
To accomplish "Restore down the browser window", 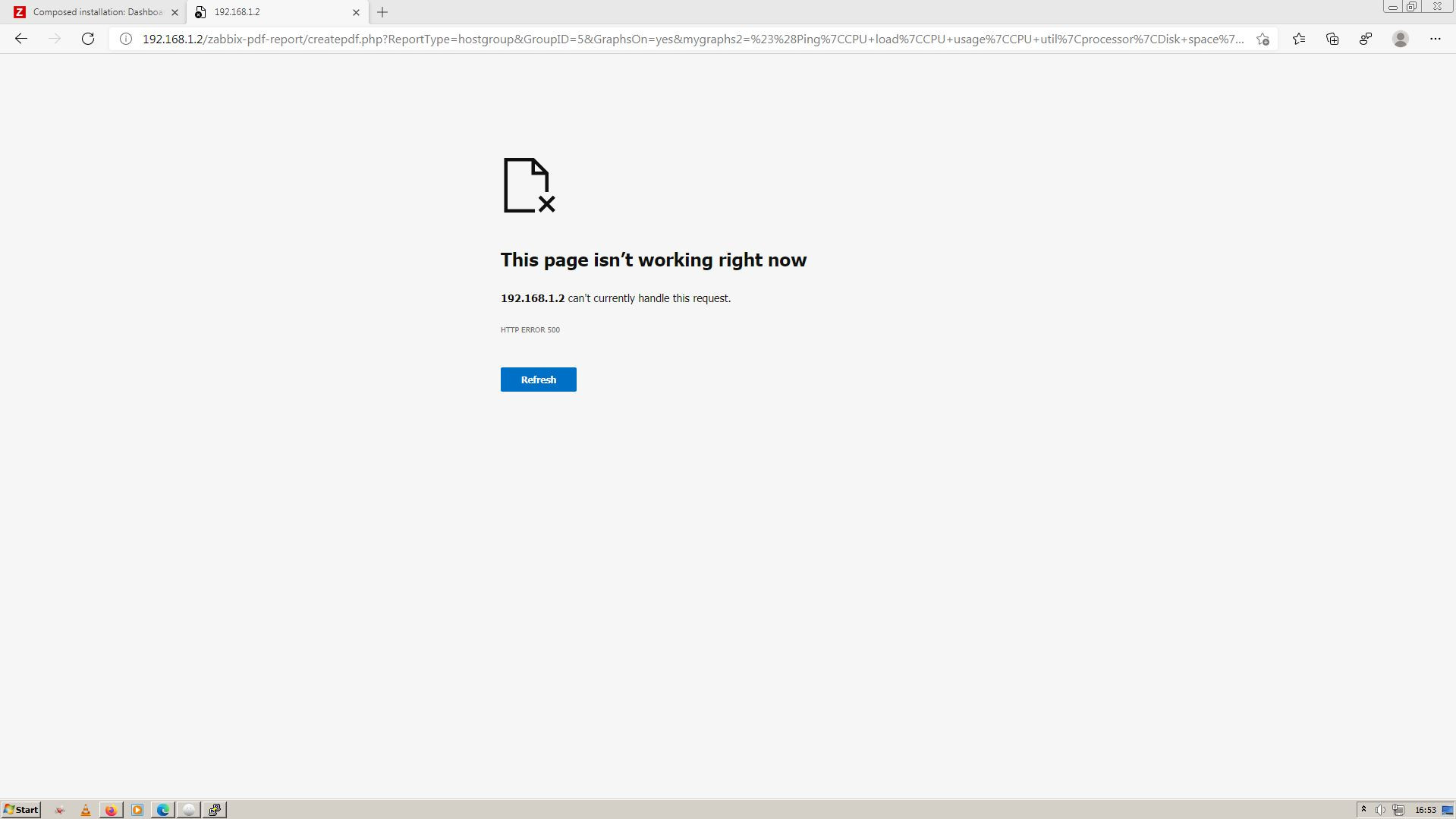I will pyautogui.click(x=1411, y=7).
